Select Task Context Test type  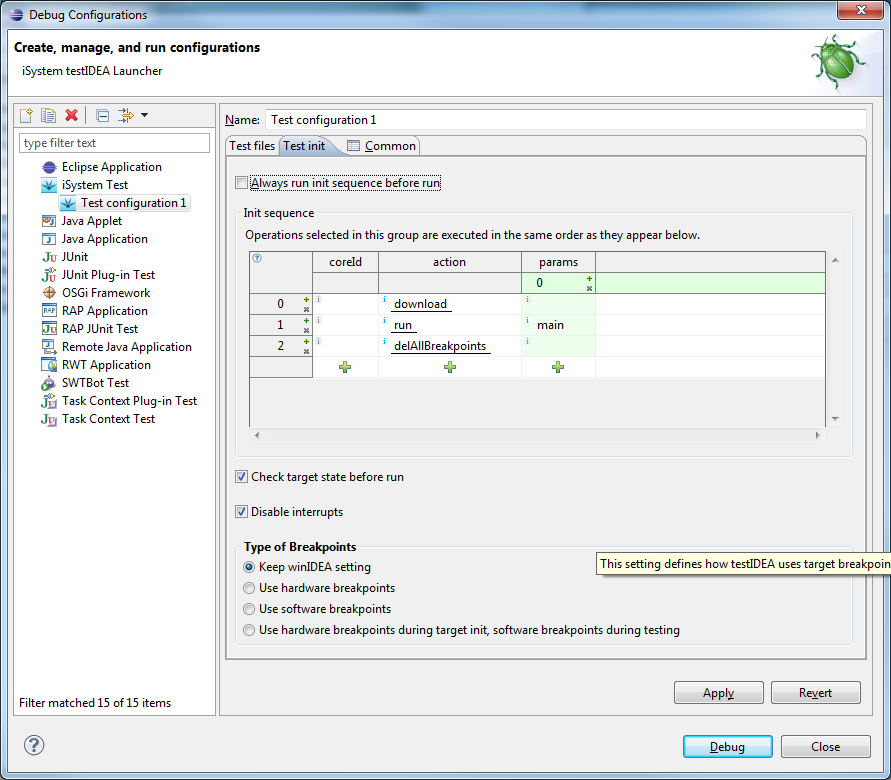pyautogui.click(x=108, y=419)
